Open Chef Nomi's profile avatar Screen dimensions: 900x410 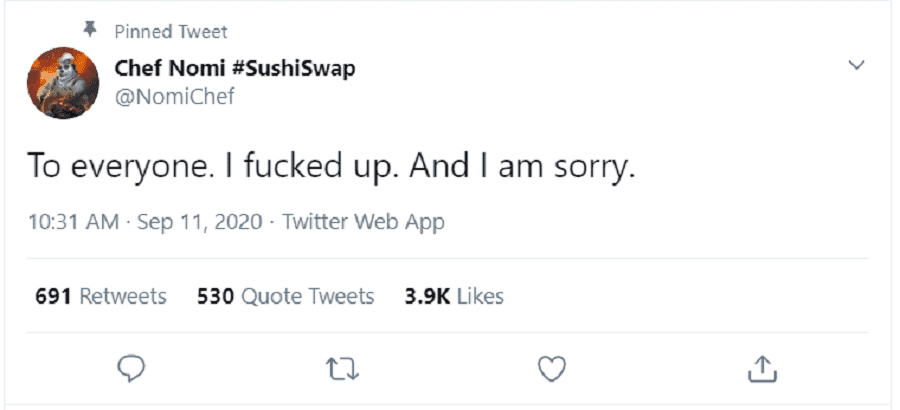coord(62,83)
